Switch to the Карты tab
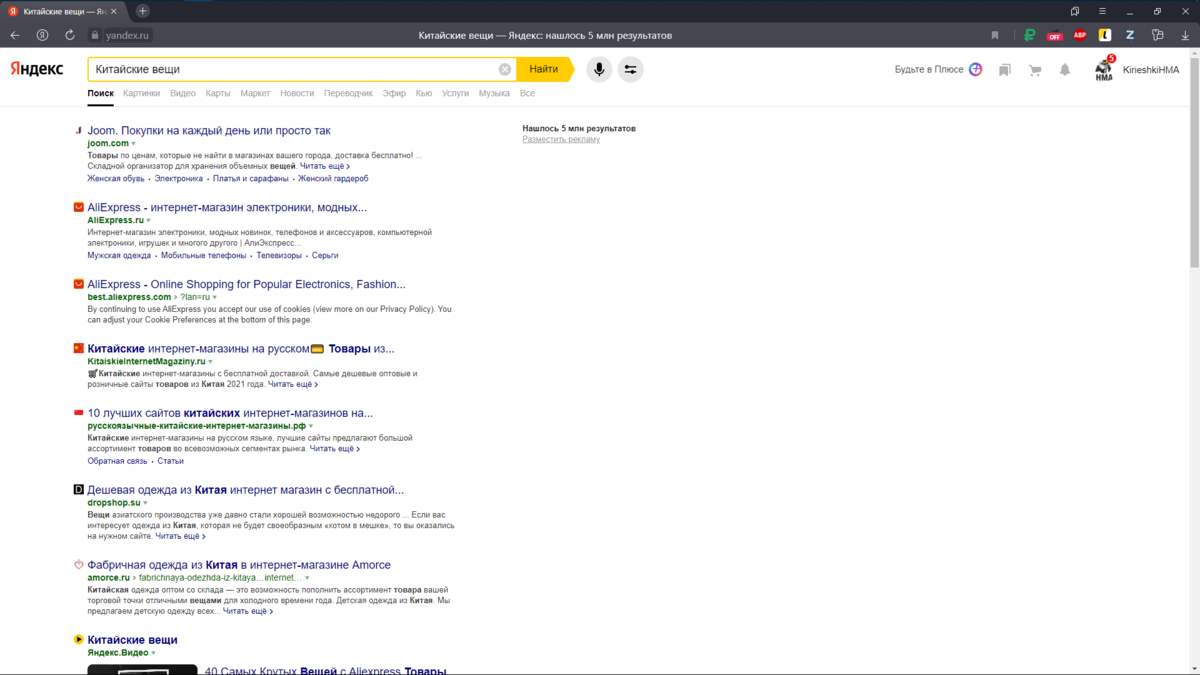The image size is (1200, 675). [x=218, y=93]
